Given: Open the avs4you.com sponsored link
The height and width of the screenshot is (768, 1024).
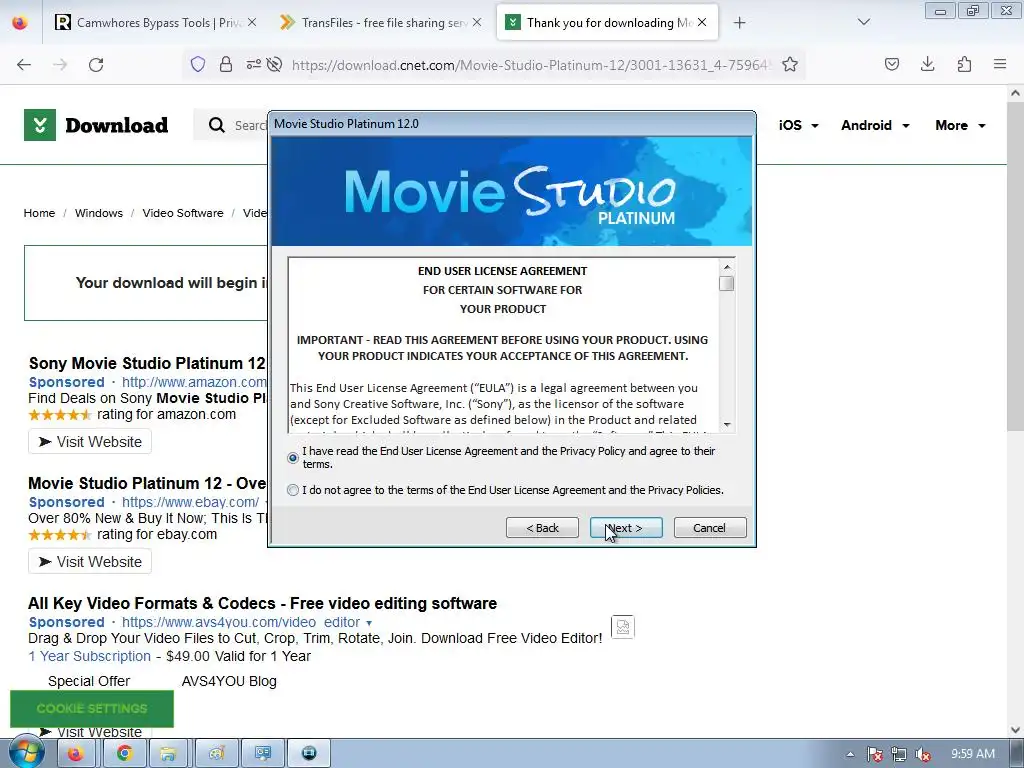Looking at the screenshot, I should pos(241,622).
